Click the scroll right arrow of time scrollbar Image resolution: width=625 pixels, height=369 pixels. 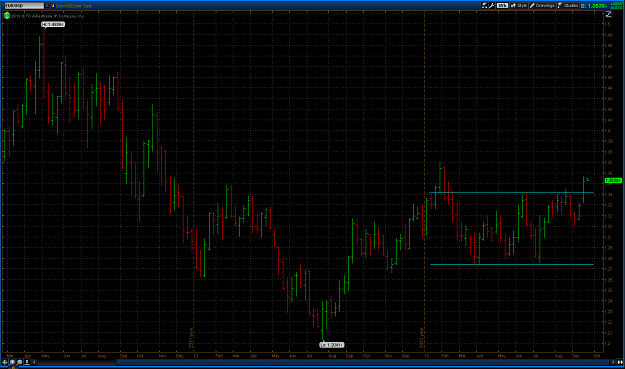point(613,362)
